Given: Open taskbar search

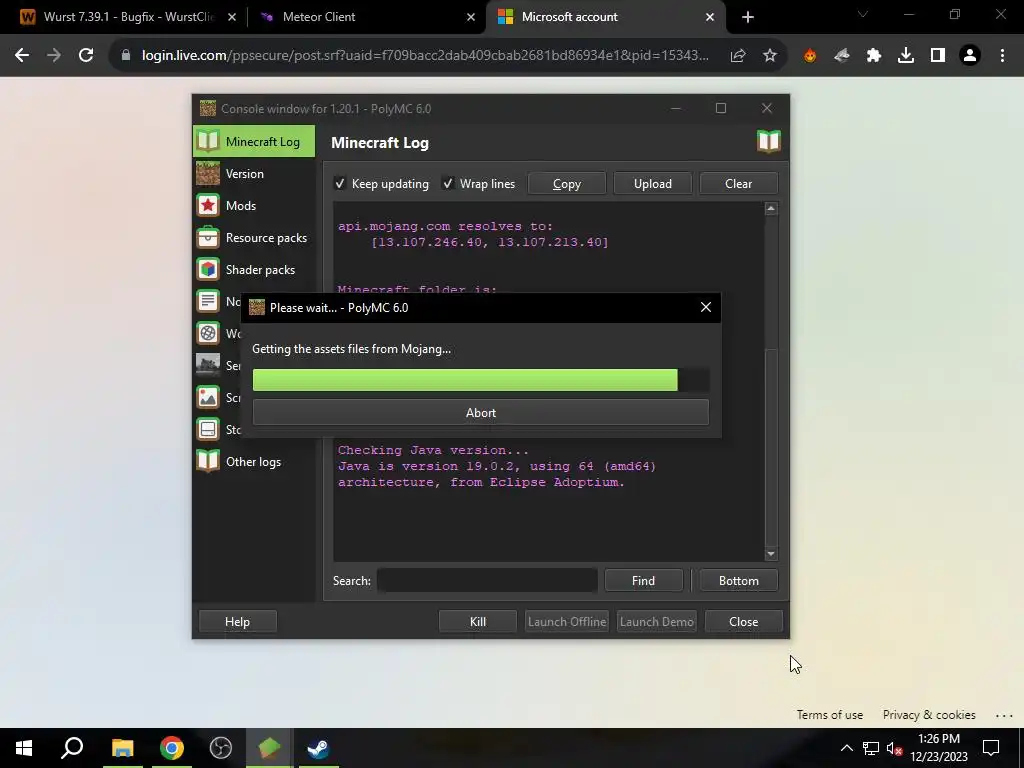Looking at the screenshot, I should (x=72, y=748).
